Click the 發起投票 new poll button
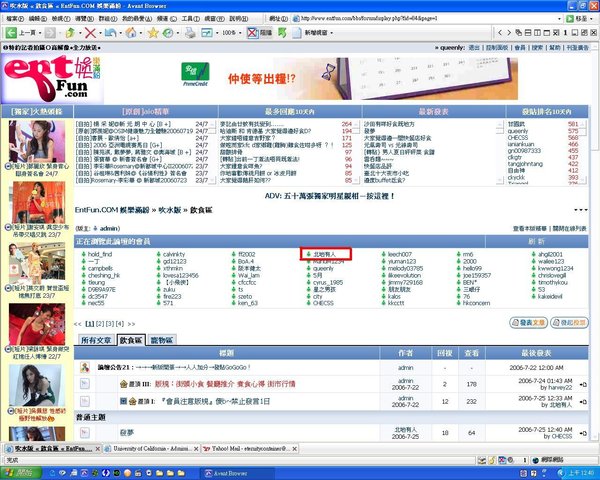 tap(569, 323)
